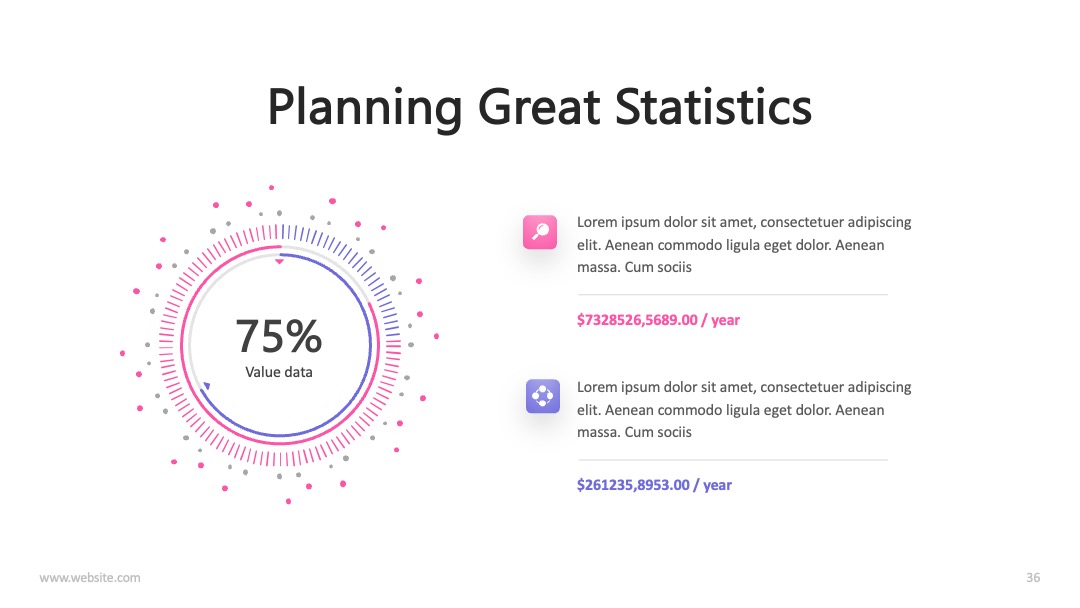Click the pink dot at the chart's bottom
Image resolution: width=1080 pixels, height=608 pixels.
(x=289, y=501)
